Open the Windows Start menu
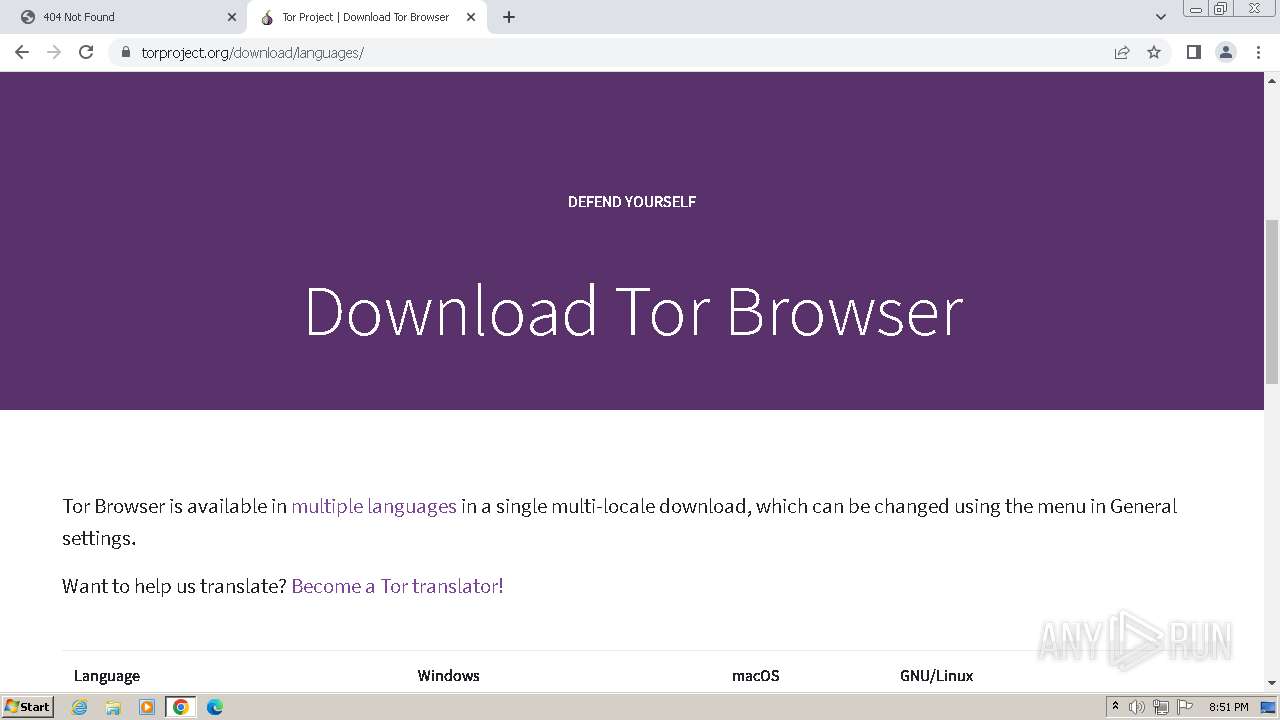The height and width of the screenshot is (720, 1280). [x=28, y=707]
